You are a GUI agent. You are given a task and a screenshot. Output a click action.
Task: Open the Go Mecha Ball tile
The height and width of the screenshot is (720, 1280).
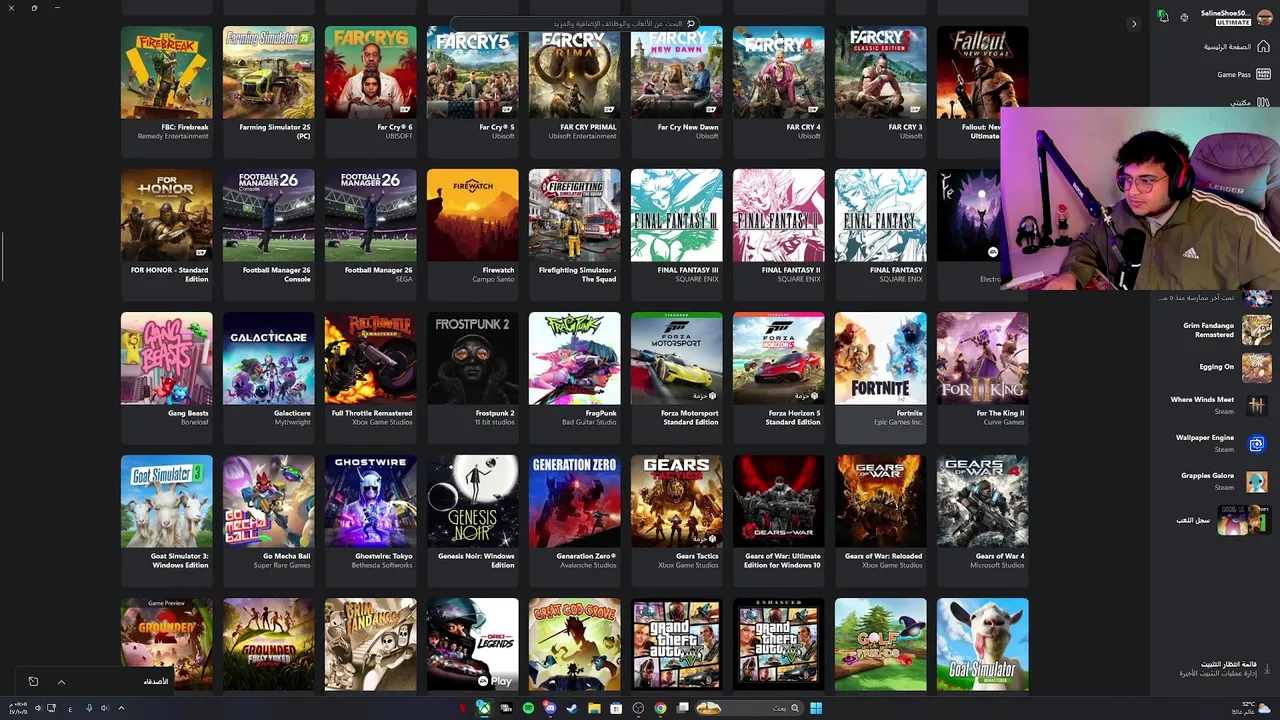[268, 520]
